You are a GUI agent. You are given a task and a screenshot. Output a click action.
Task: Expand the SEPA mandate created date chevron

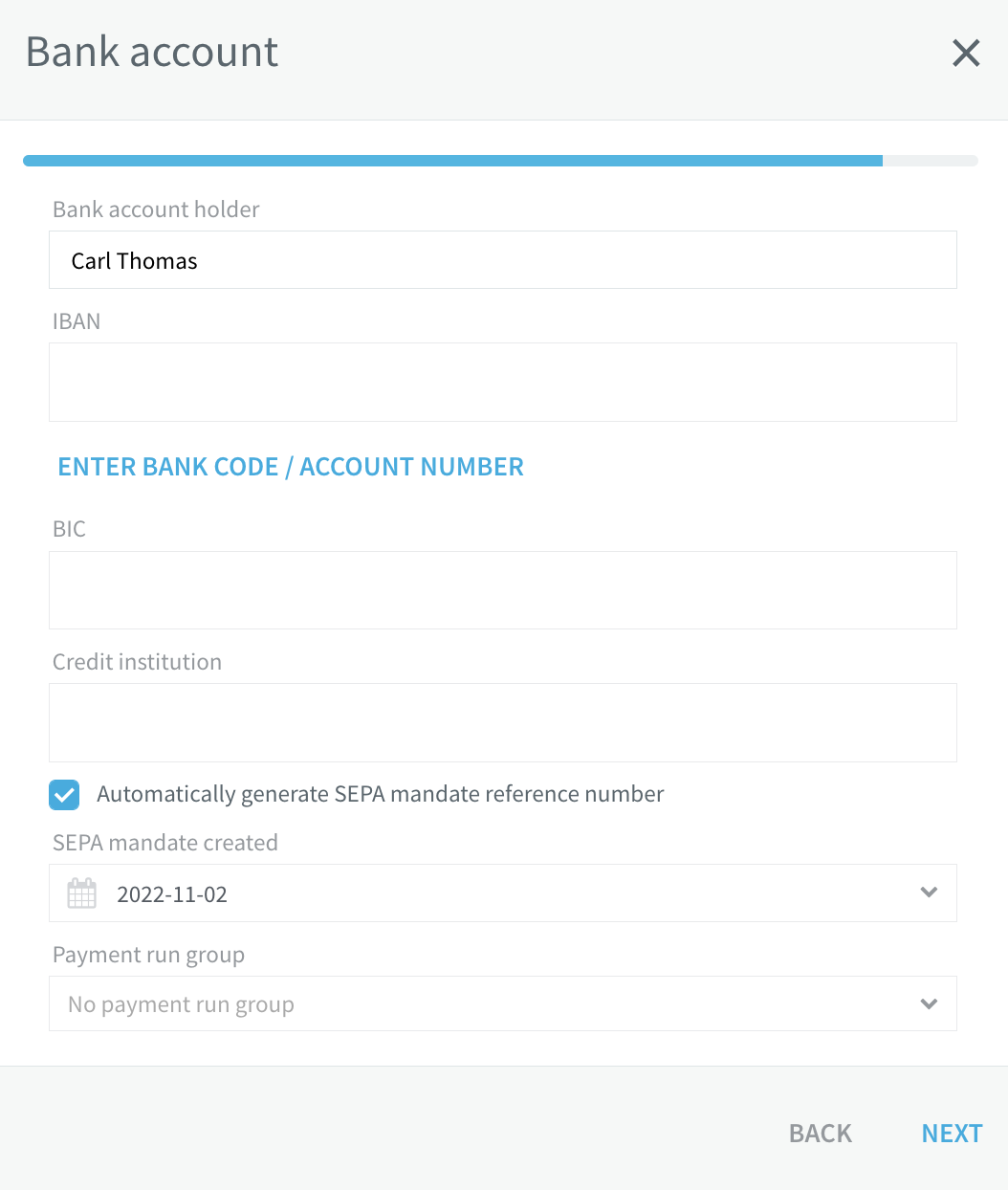tap(929, 892)
